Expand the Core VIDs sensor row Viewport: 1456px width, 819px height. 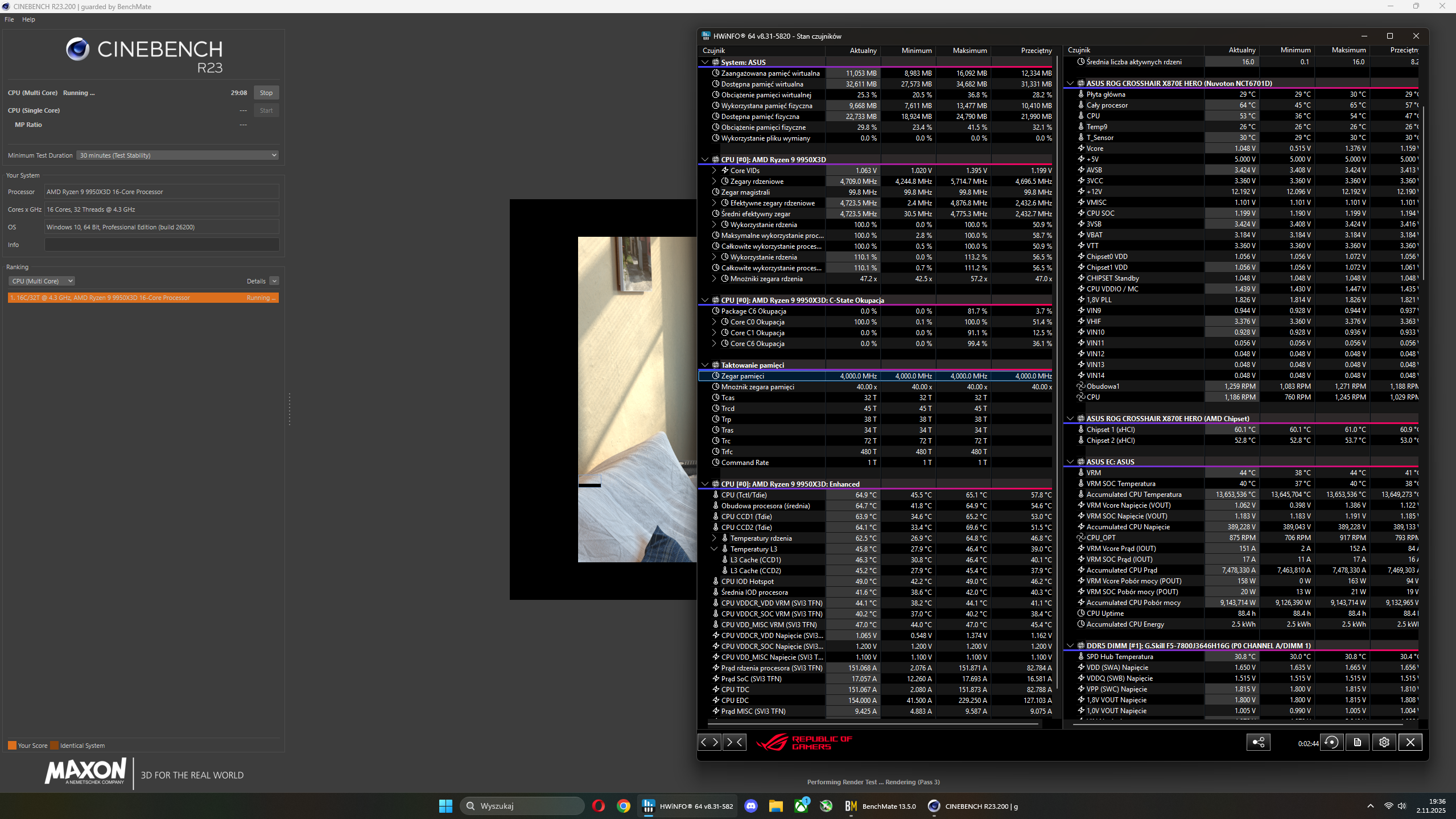(714, 170)
